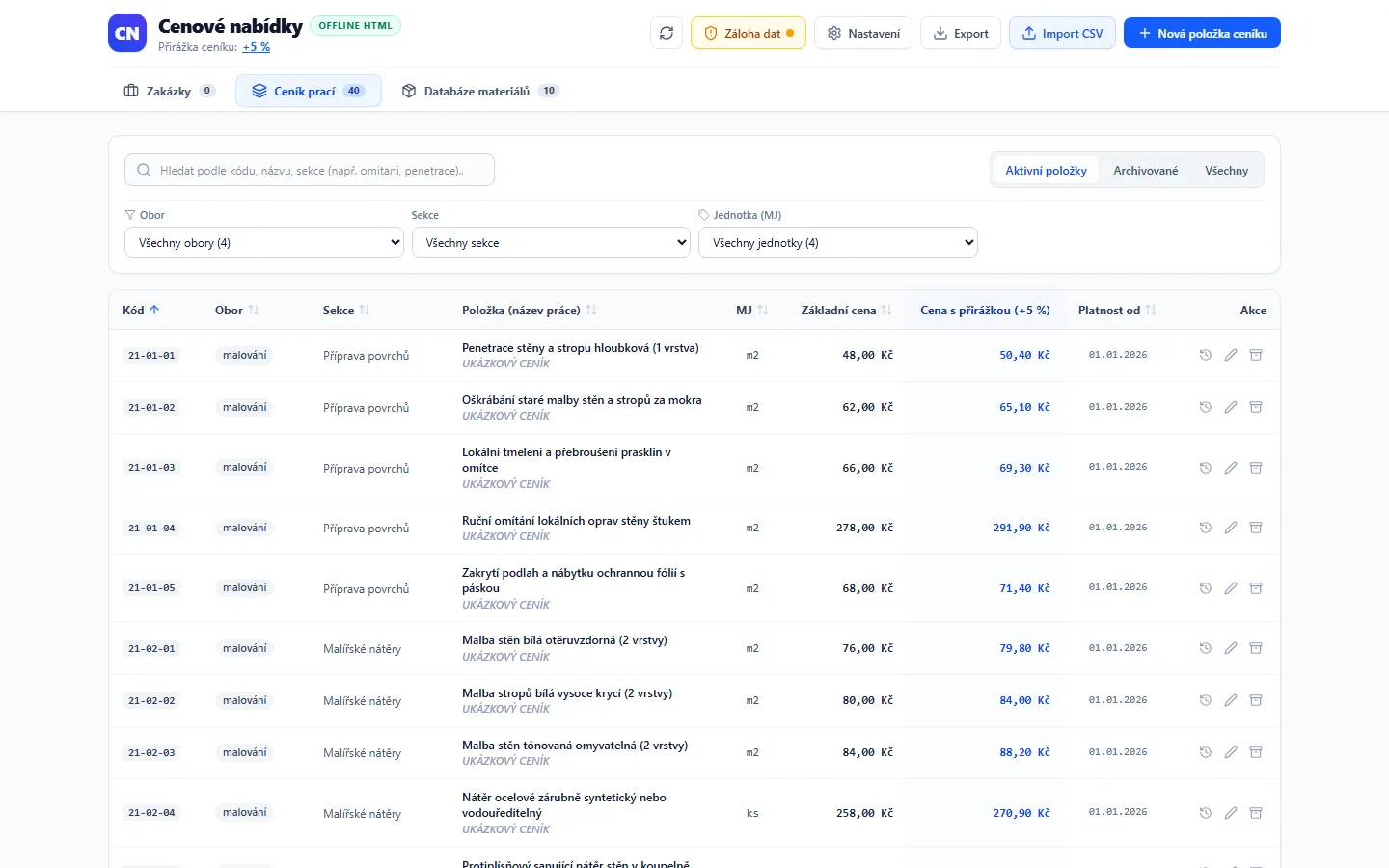The height and width of the screenshot is (868, 1389).
Task: Archive item 21-01-01
Action: 1256,355
